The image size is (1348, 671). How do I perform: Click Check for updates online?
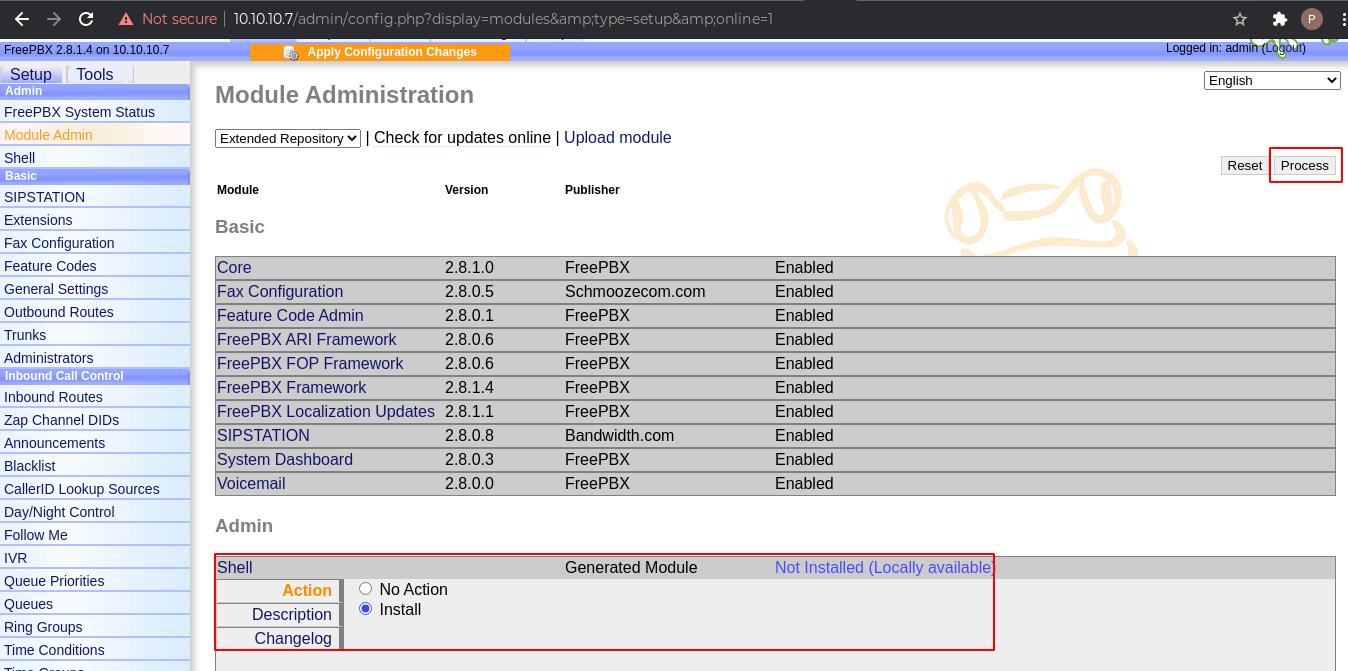(x=462, y=138)
